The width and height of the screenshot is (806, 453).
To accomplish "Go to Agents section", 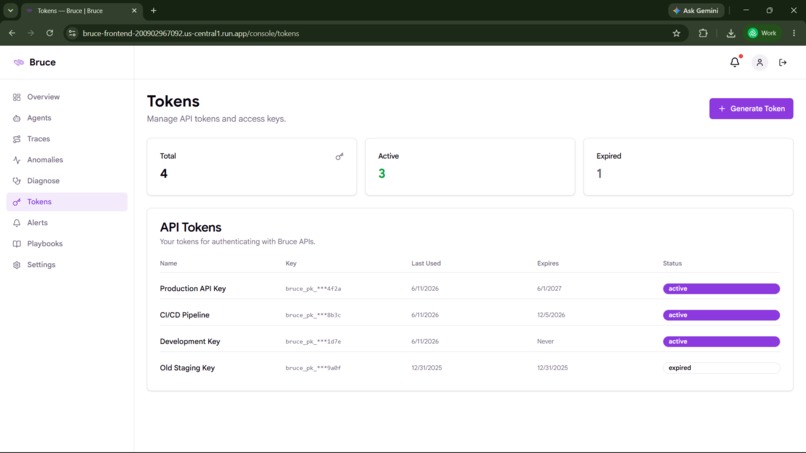I will [x=39, y=118].
